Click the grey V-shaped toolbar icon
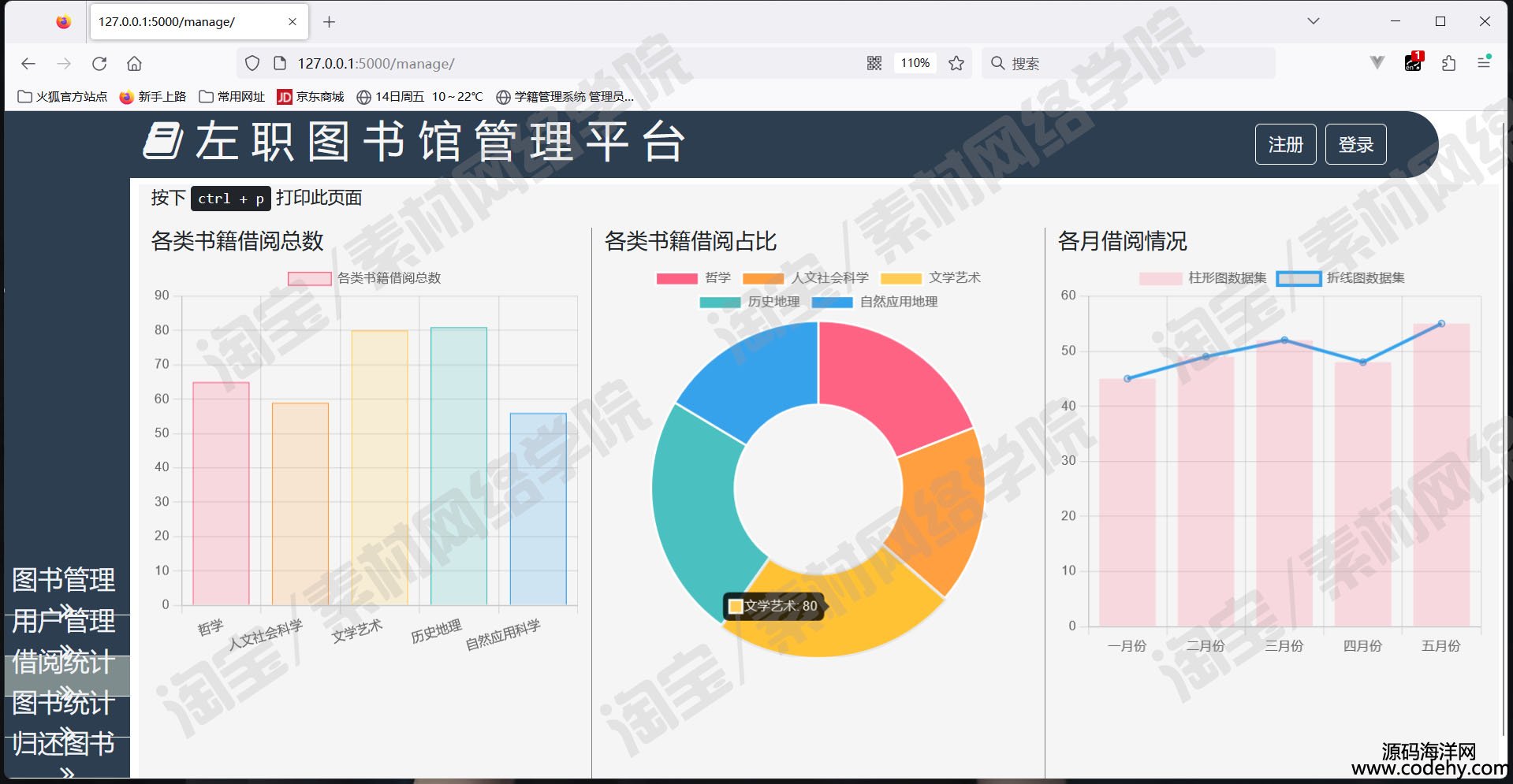This screenshot has height=784, width=1513. click(x=1377, y=62)
